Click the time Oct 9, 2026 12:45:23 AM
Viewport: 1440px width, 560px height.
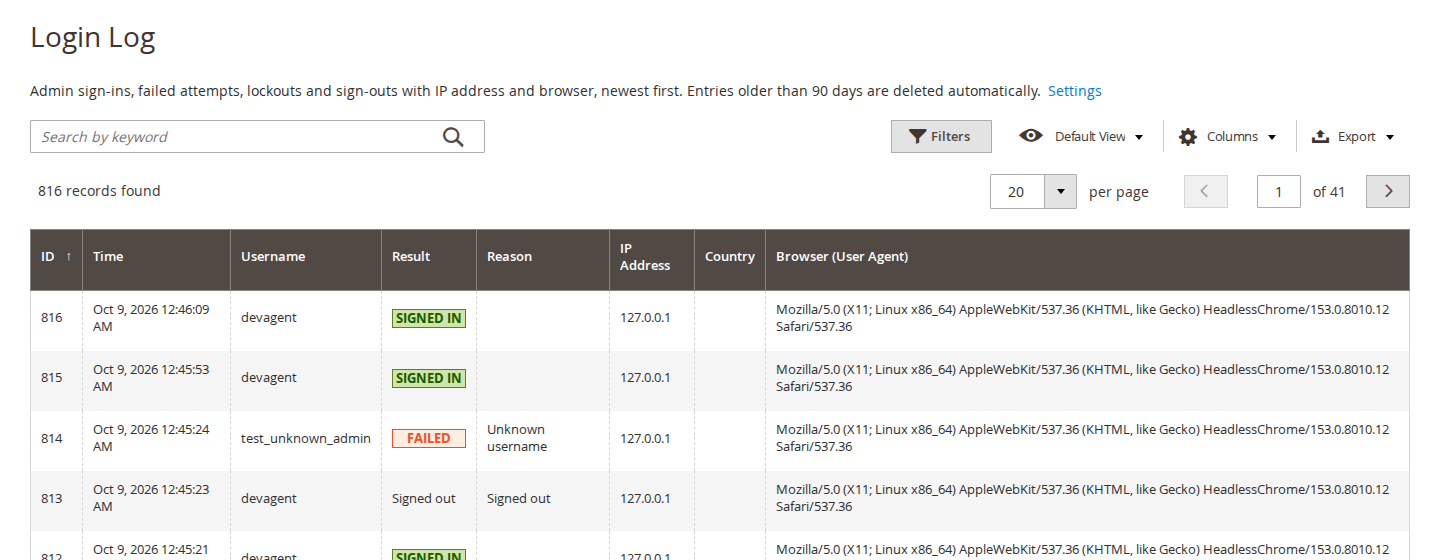coord(151,498)
